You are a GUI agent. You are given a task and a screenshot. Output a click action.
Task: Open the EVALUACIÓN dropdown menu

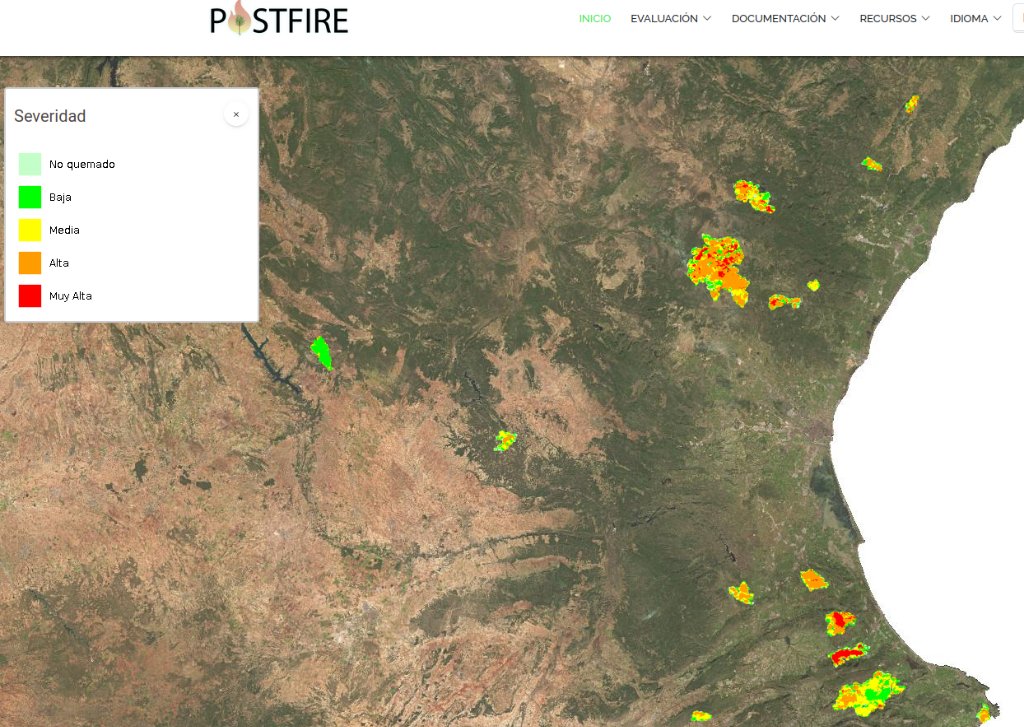[670, 19]
